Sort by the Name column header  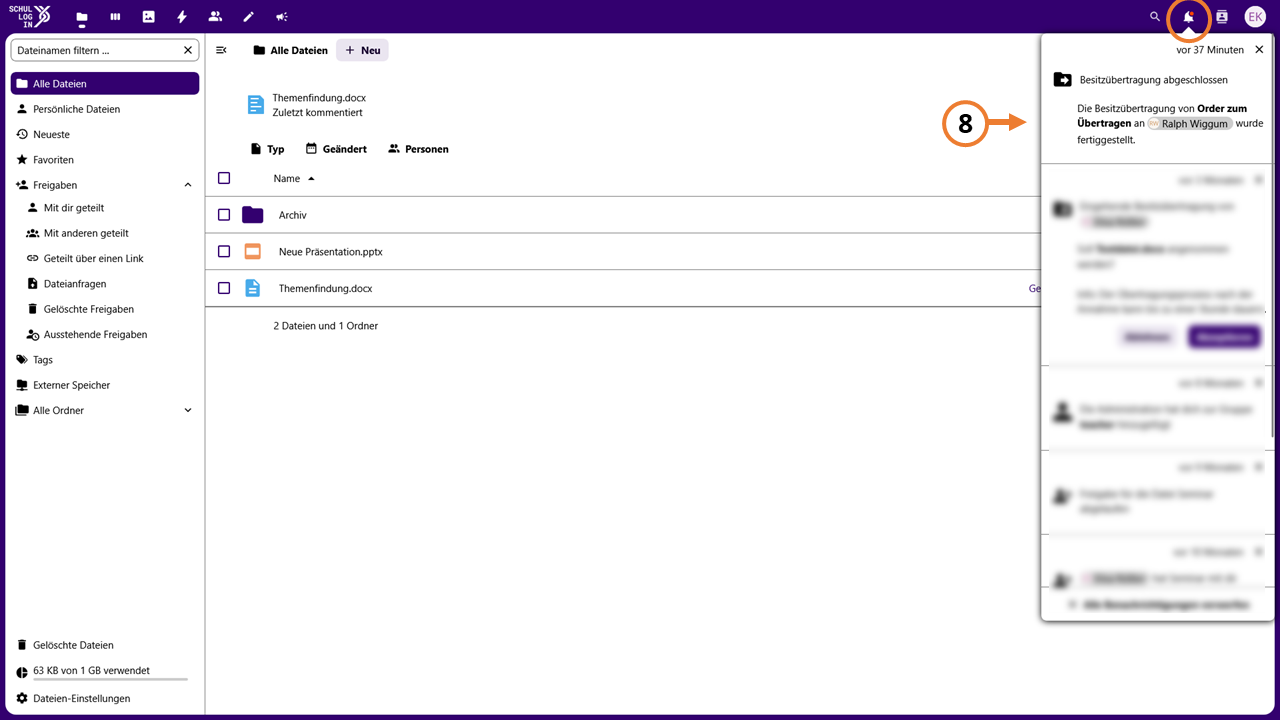click(x=294, y=178)
